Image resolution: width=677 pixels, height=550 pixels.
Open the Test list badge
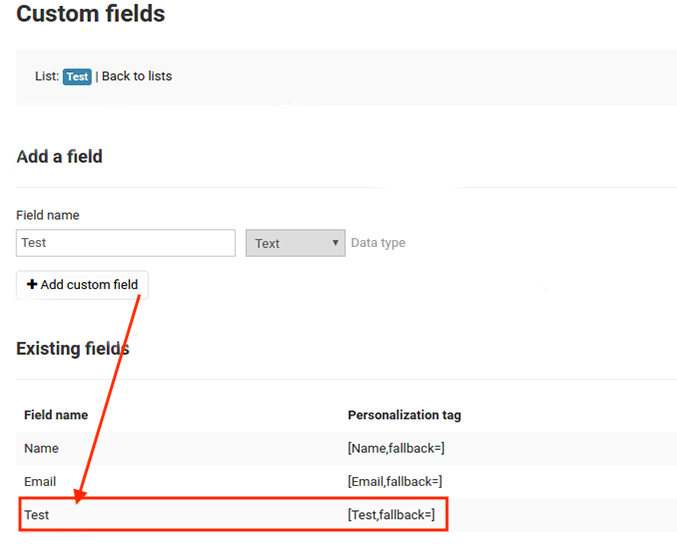pos(77,77)
